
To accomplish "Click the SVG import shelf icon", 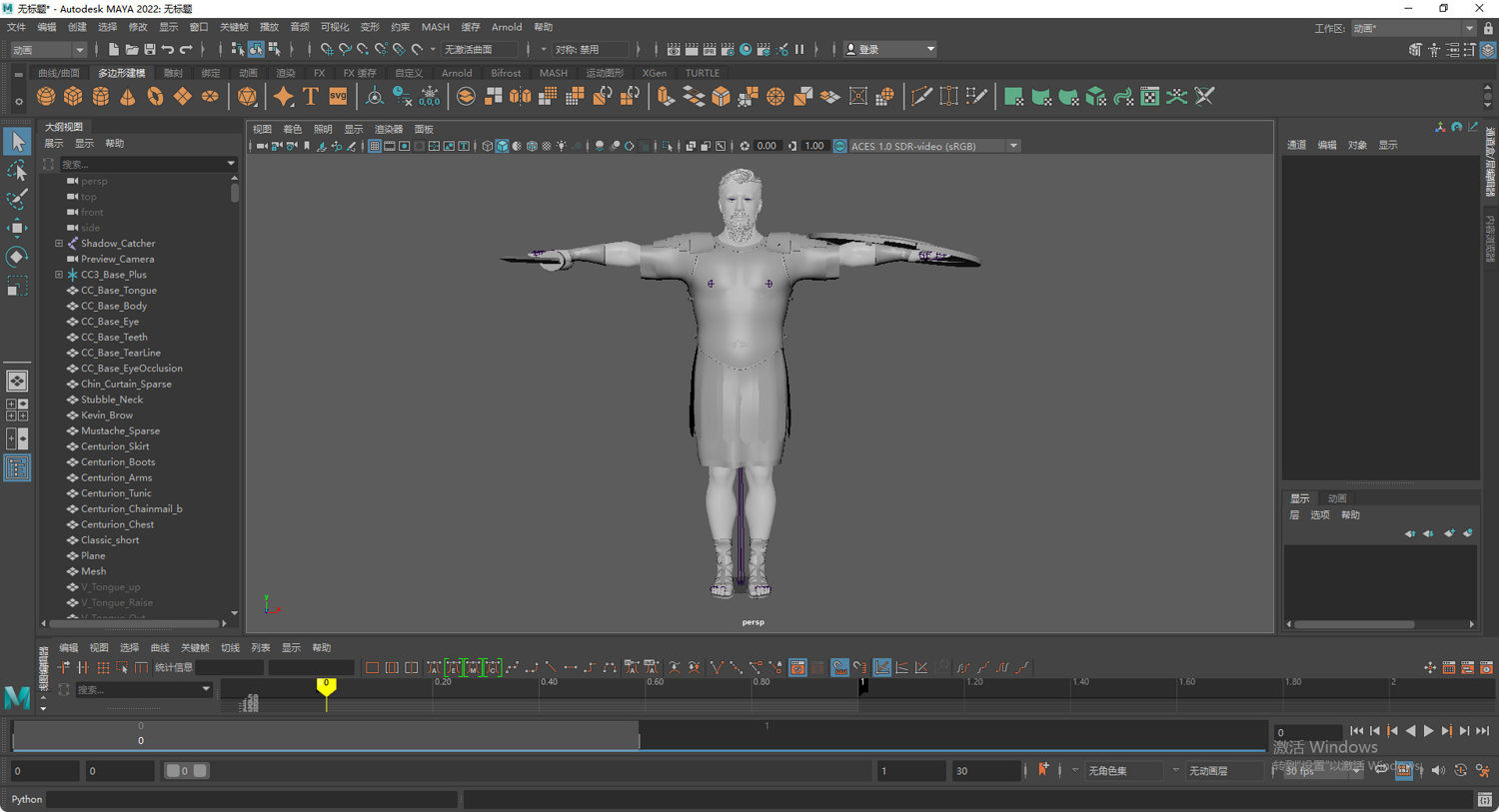I will pyautogui.click(x=338, y=97).
